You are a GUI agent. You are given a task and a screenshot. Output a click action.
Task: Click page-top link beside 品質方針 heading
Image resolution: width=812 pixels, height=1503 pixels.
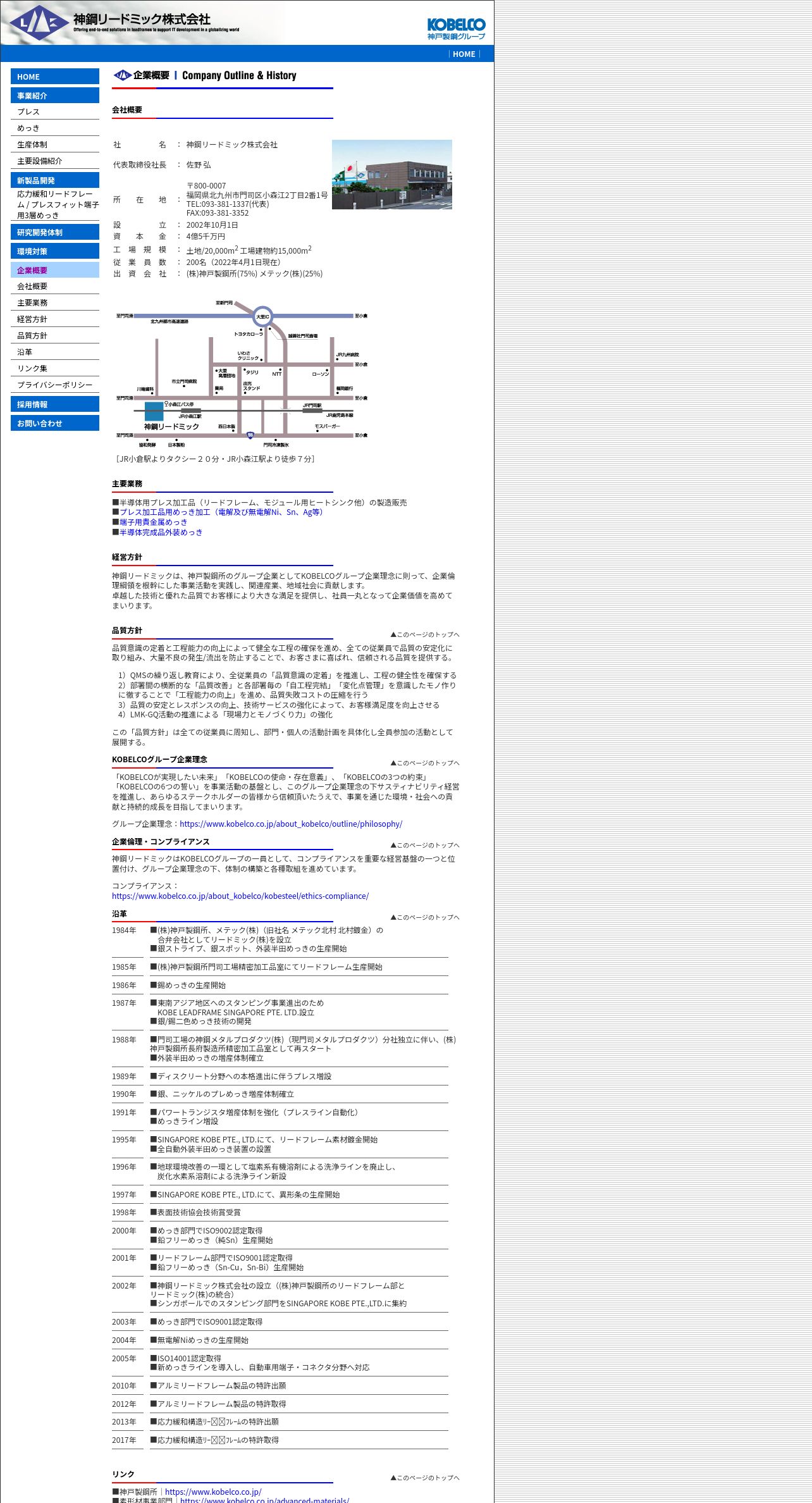(x=425, y=634)
